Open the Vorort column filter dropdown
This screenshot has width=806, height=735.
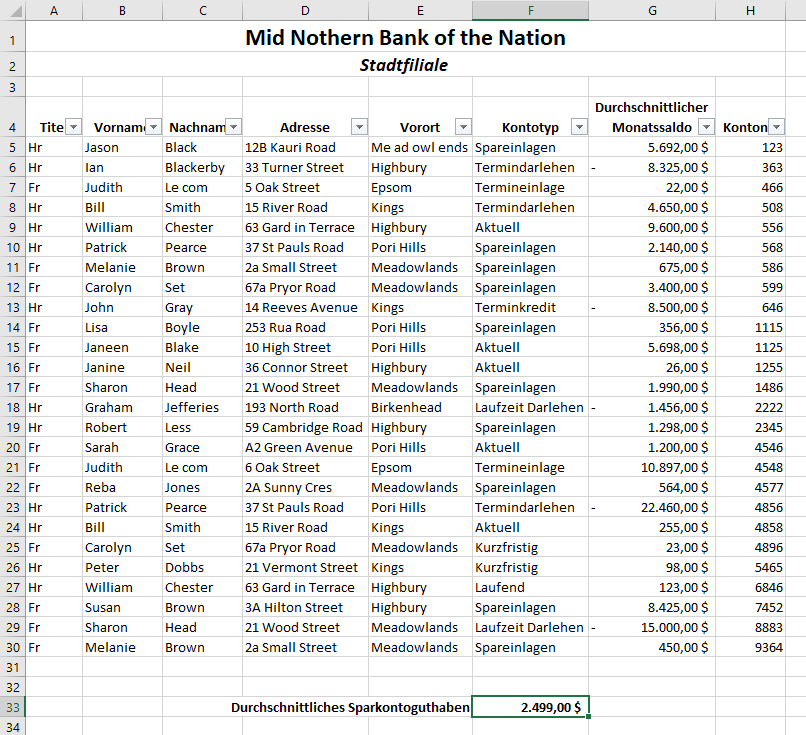click(464, 126)
